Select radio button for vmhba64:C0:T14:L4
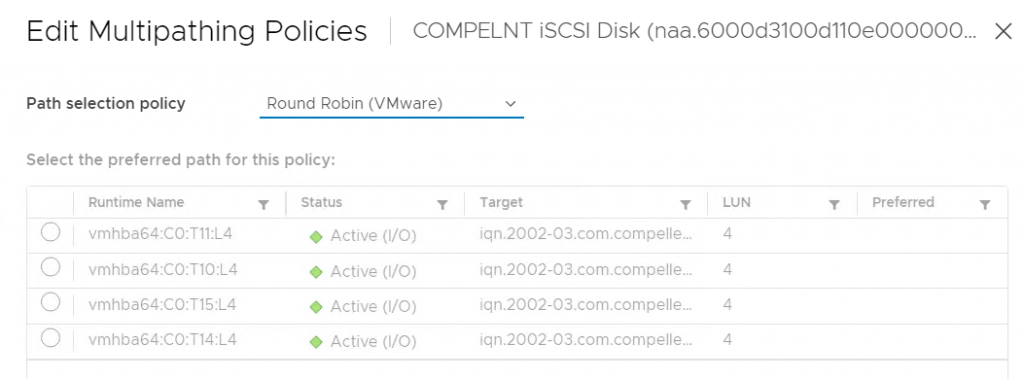Image resolution: width=1024 pixels, height=379 pixels. tap(50, 337)
